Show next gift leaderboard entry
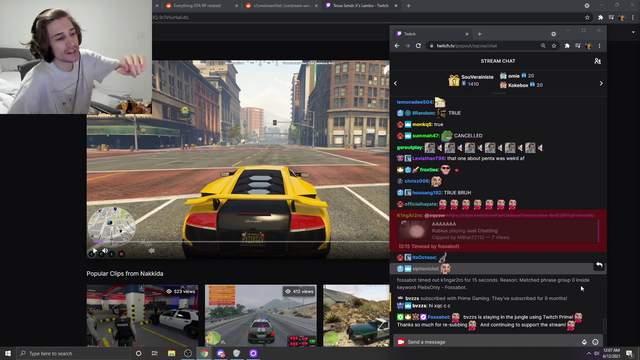 (601, 83)
